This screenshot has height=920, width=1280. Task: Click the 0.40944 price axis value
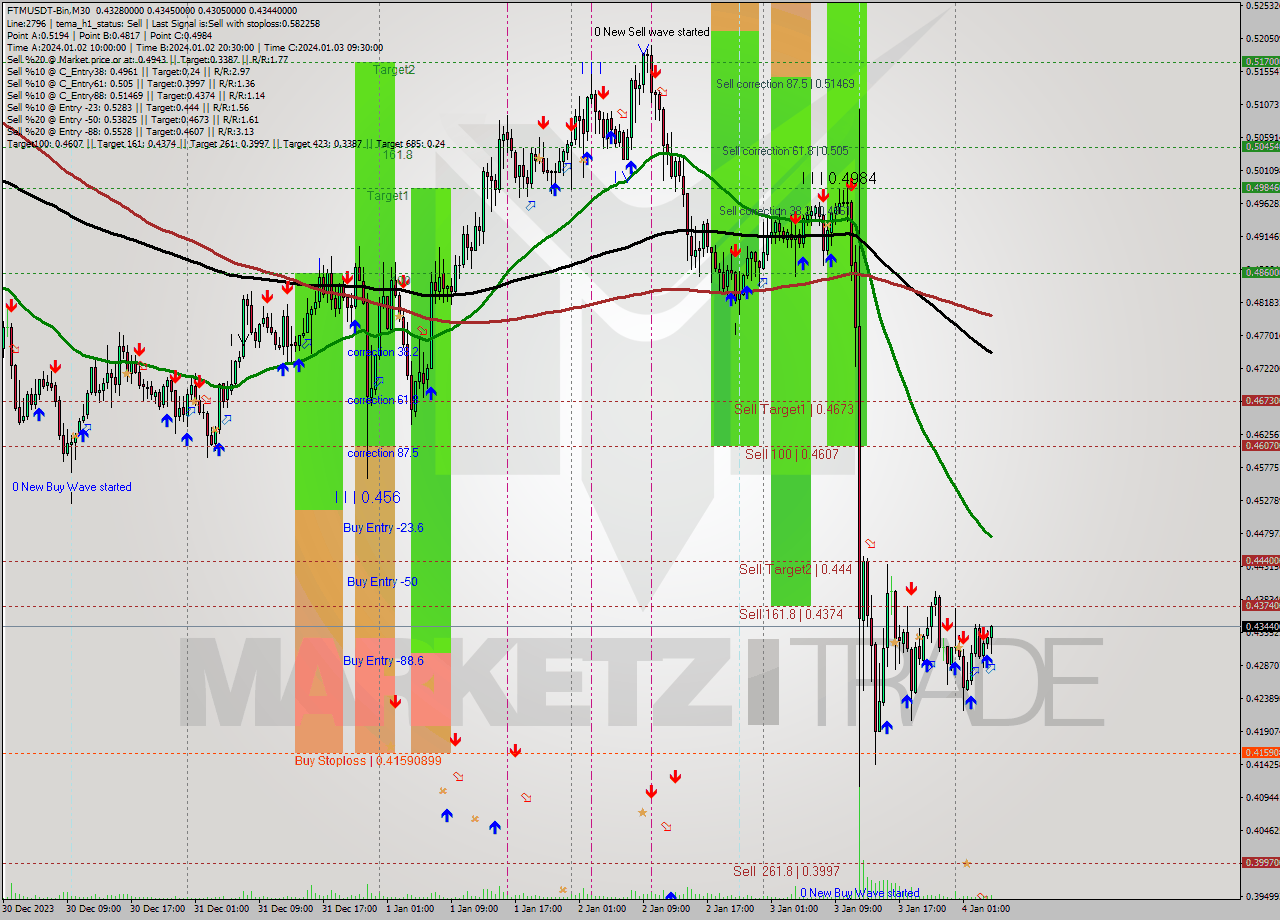pyautogui.click(x=1262, y=797)
